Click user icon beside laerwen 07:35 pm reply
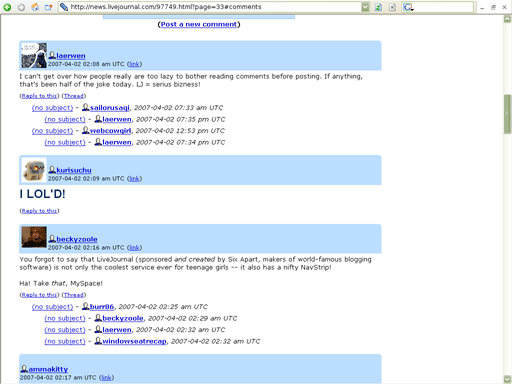This screenshot has height=384, width=512. click(98, 119)
